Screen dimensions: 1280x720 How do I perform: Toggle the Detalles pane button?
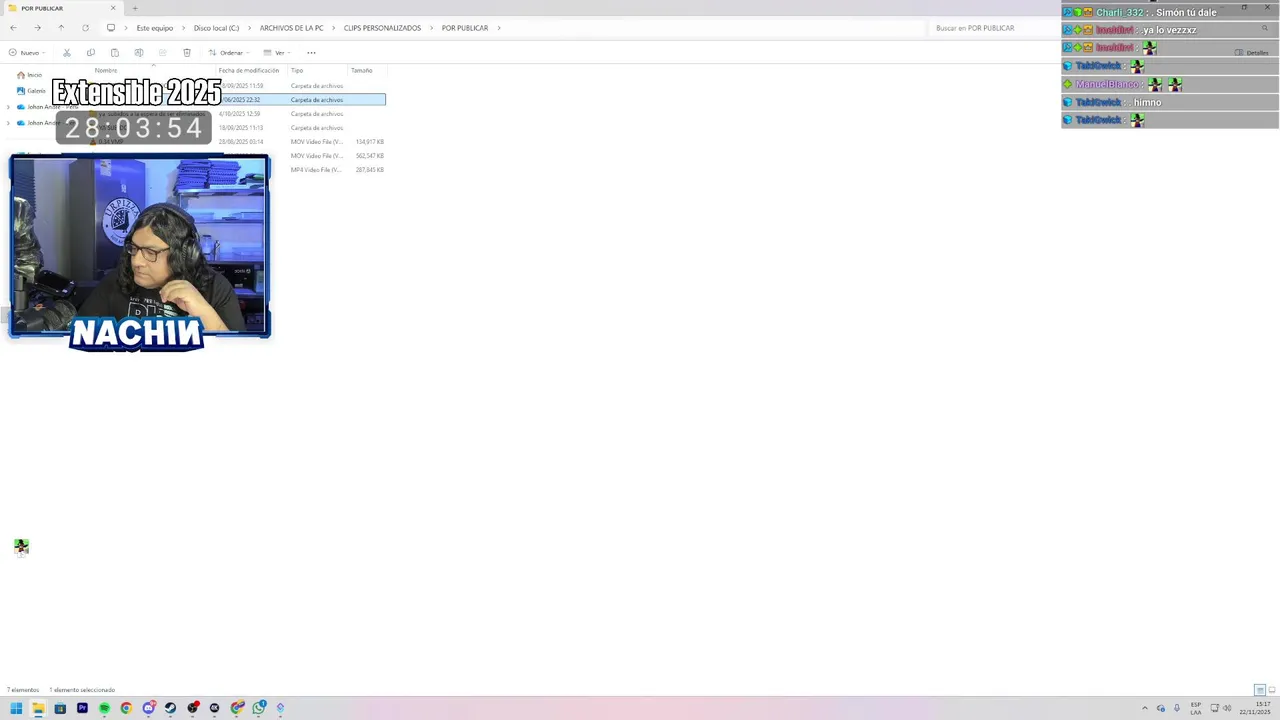tap(1252, 53)
